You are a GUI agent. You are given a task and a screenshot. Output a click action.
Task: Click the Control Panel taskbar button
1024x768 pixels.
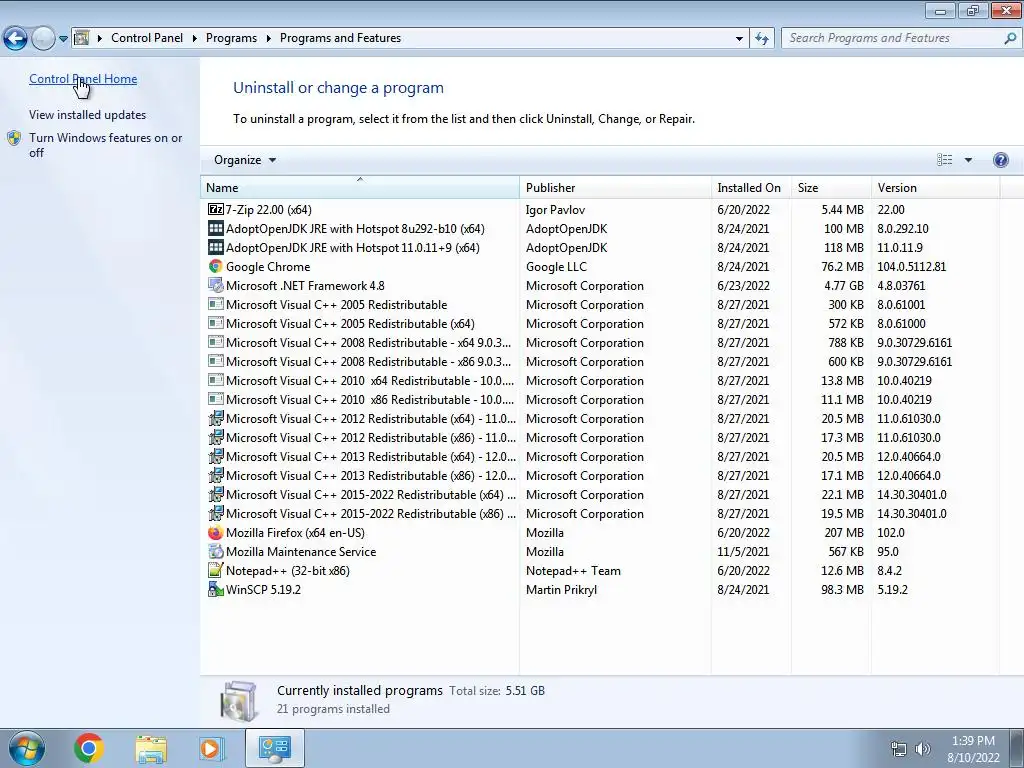point(274,748)
